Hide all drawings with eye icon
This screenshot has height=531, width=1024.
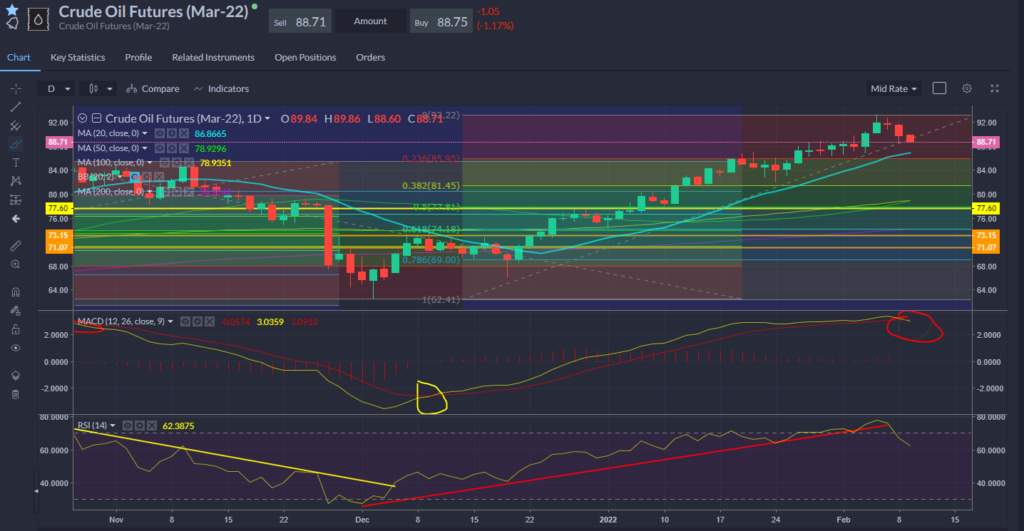pyautogui.click(x=15, y=347)
